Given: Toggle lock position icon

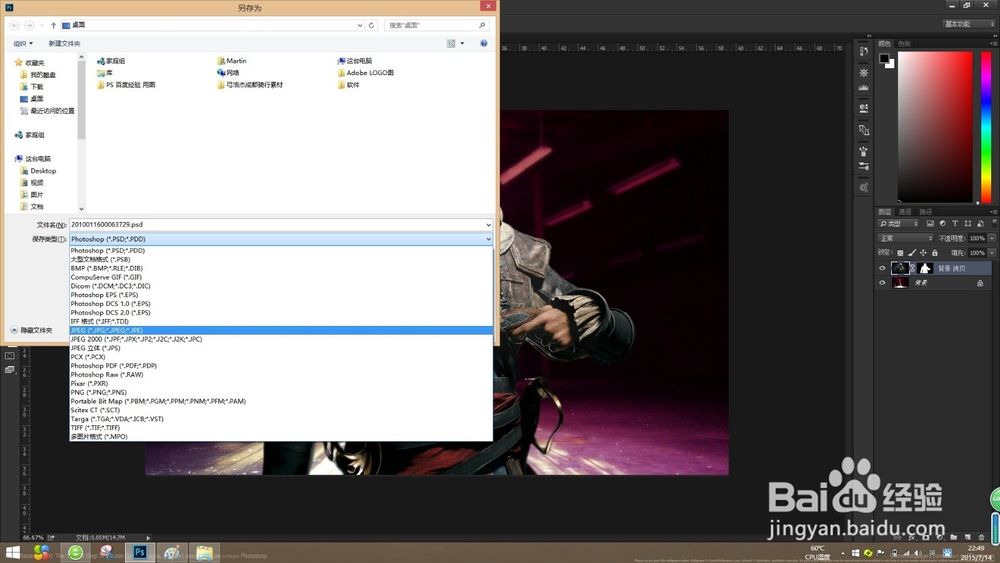Looking at the screenshot, I should point(923,253).
